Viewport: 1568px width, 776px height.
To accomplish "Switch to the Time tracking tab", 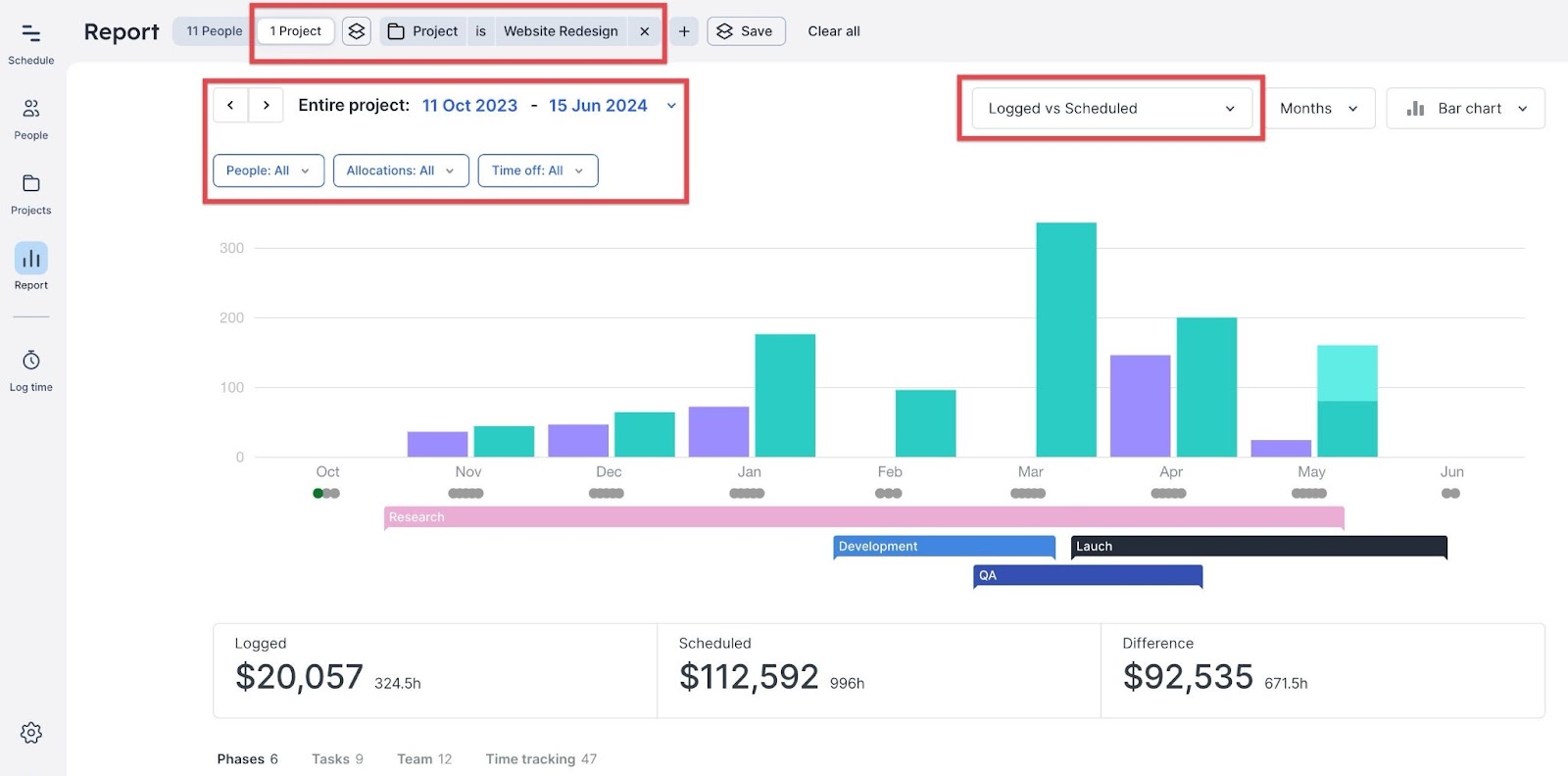I will [540, 759].
